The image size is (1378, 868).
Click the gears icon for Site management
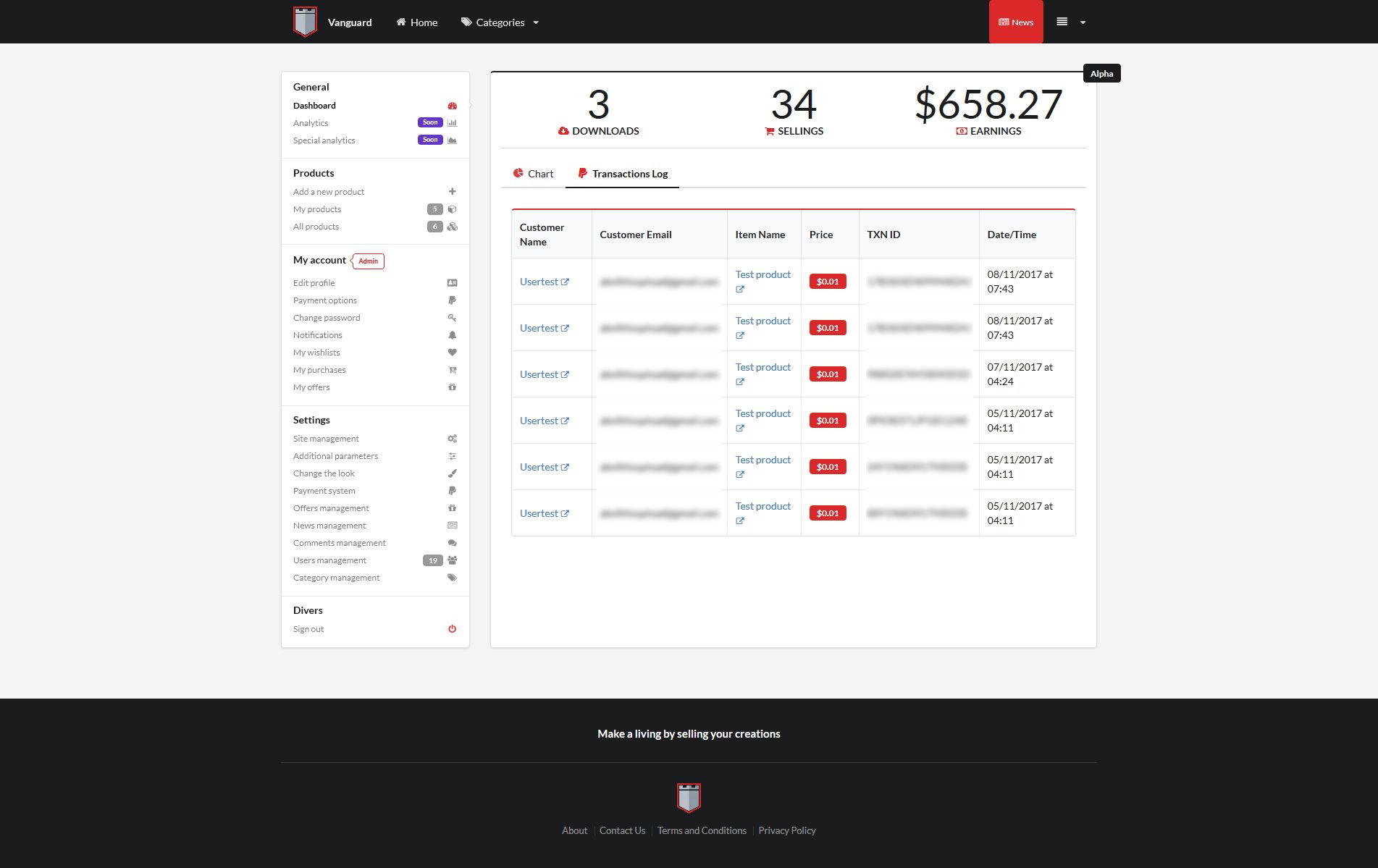452,439
